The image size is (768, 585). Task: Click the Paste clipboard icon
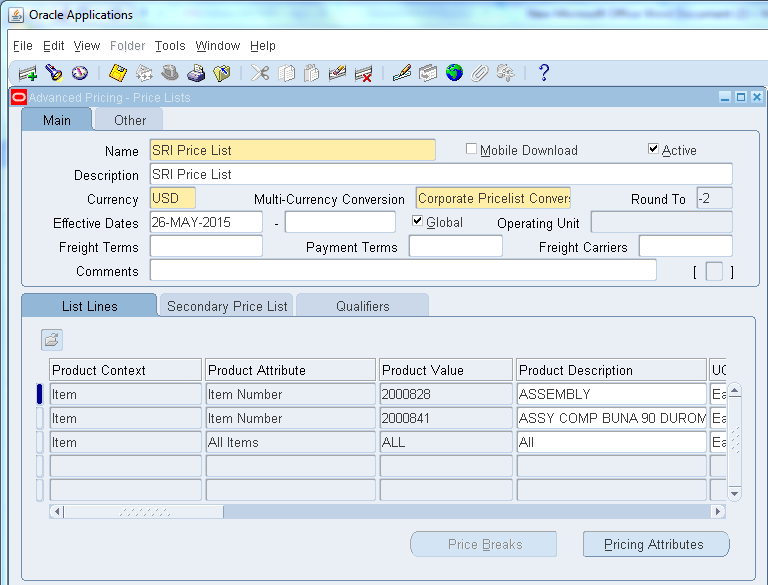coord(312,73)
